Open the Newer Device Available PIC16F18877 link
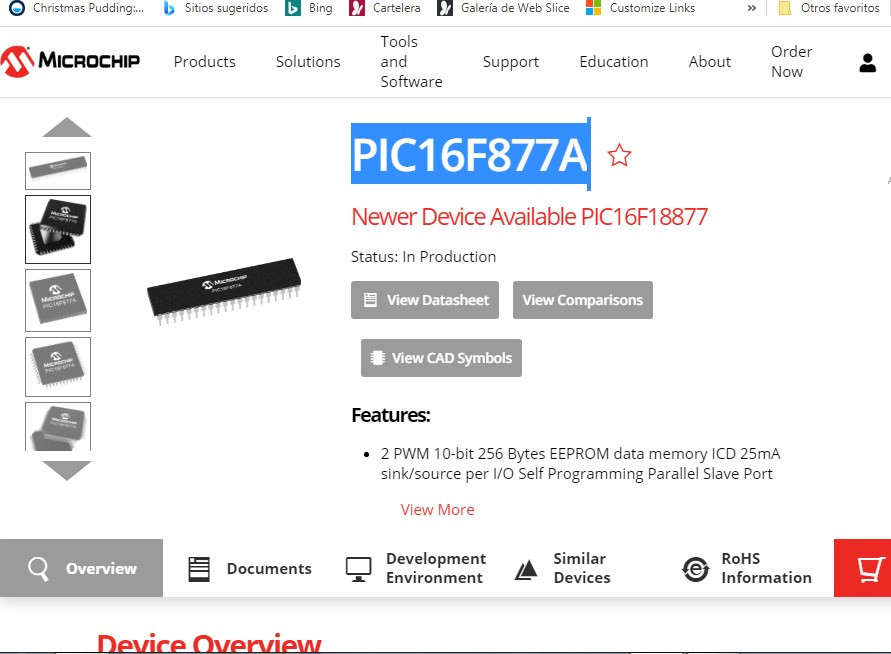 pyautogui.click(x=529, y=216)
